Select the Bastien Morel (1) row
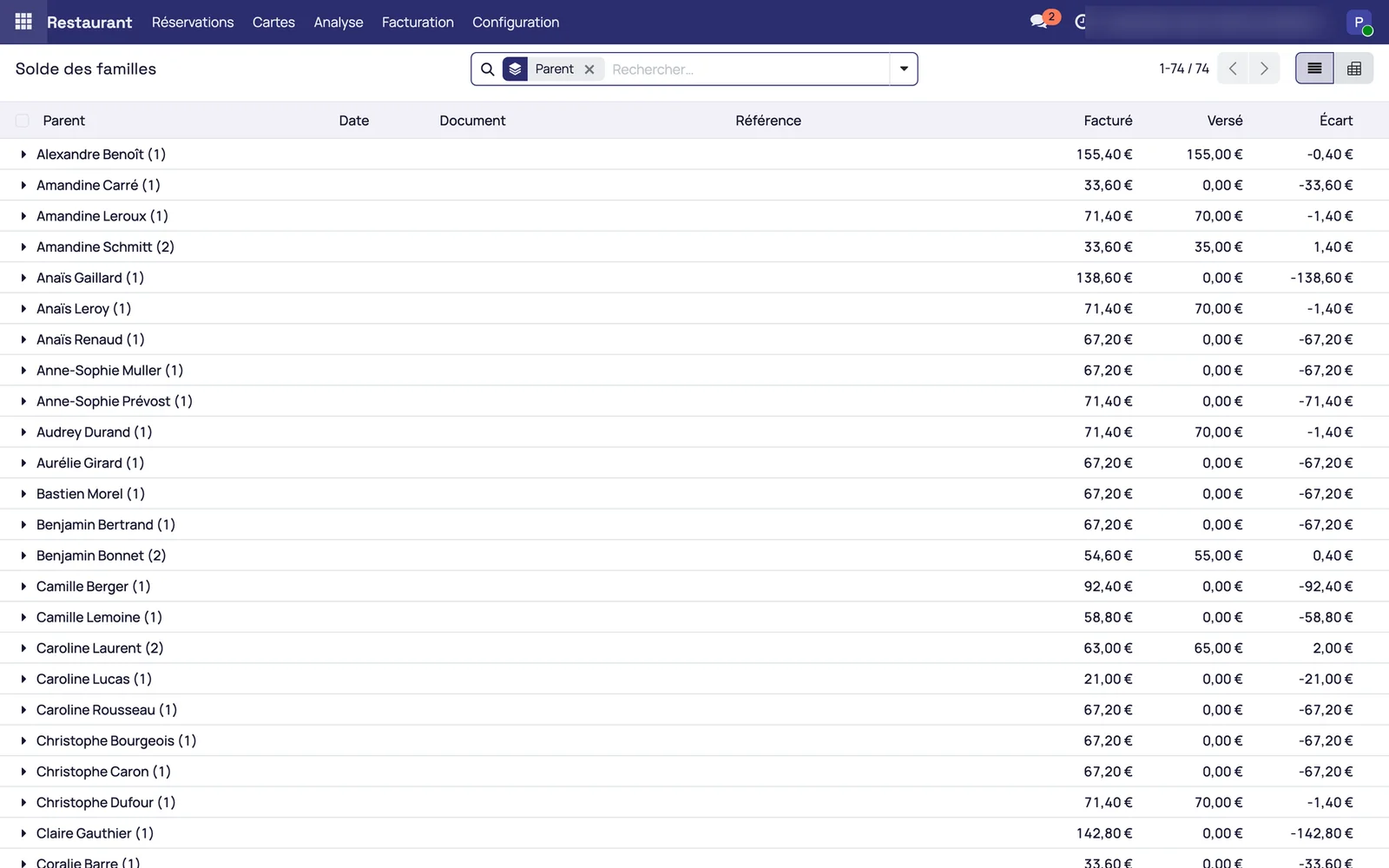This screenshot has width=1389, height=868. point(694,494)
